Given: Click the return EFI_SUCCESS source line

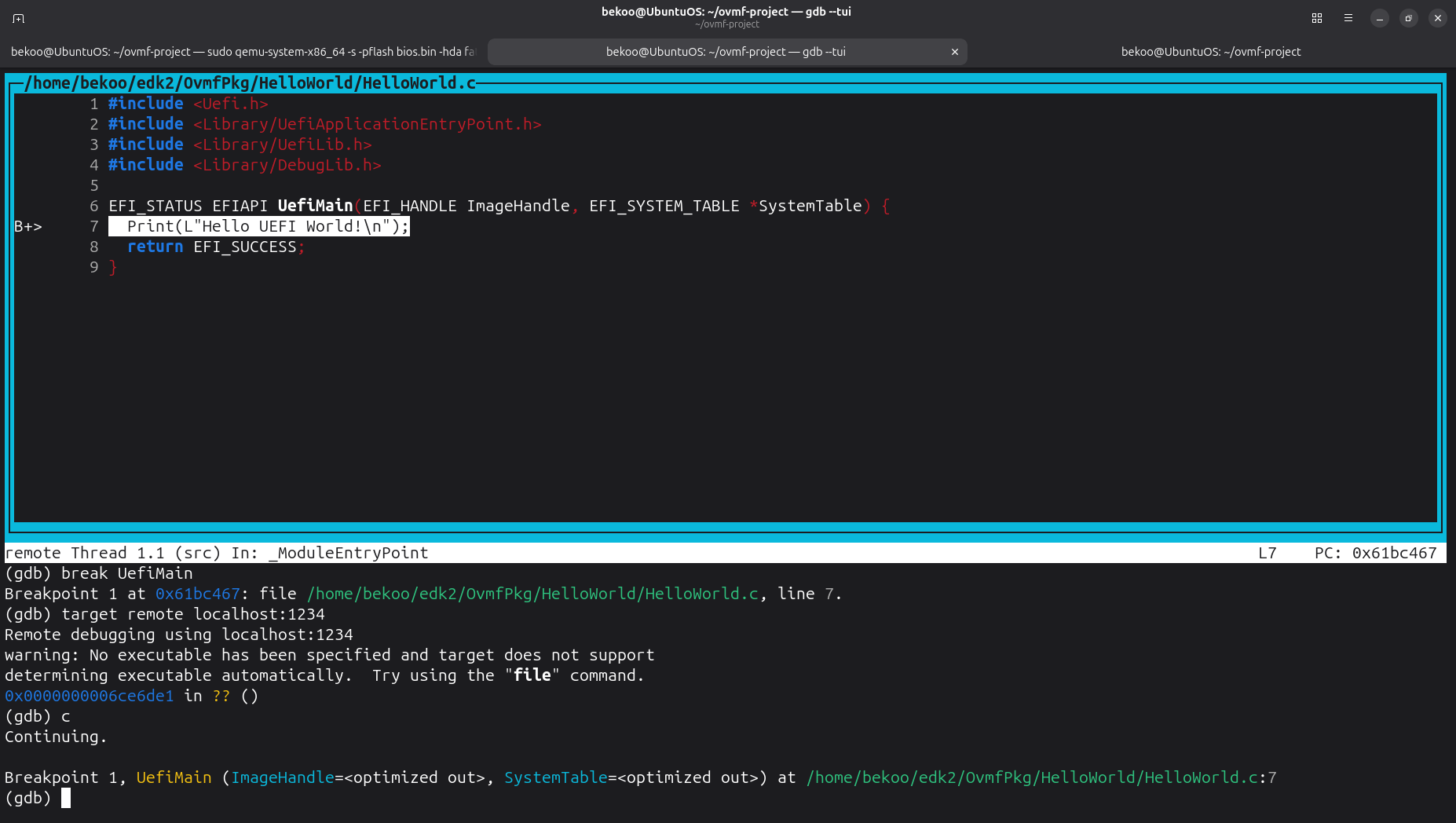Looking at the screenshot, I should pos(212,247).
